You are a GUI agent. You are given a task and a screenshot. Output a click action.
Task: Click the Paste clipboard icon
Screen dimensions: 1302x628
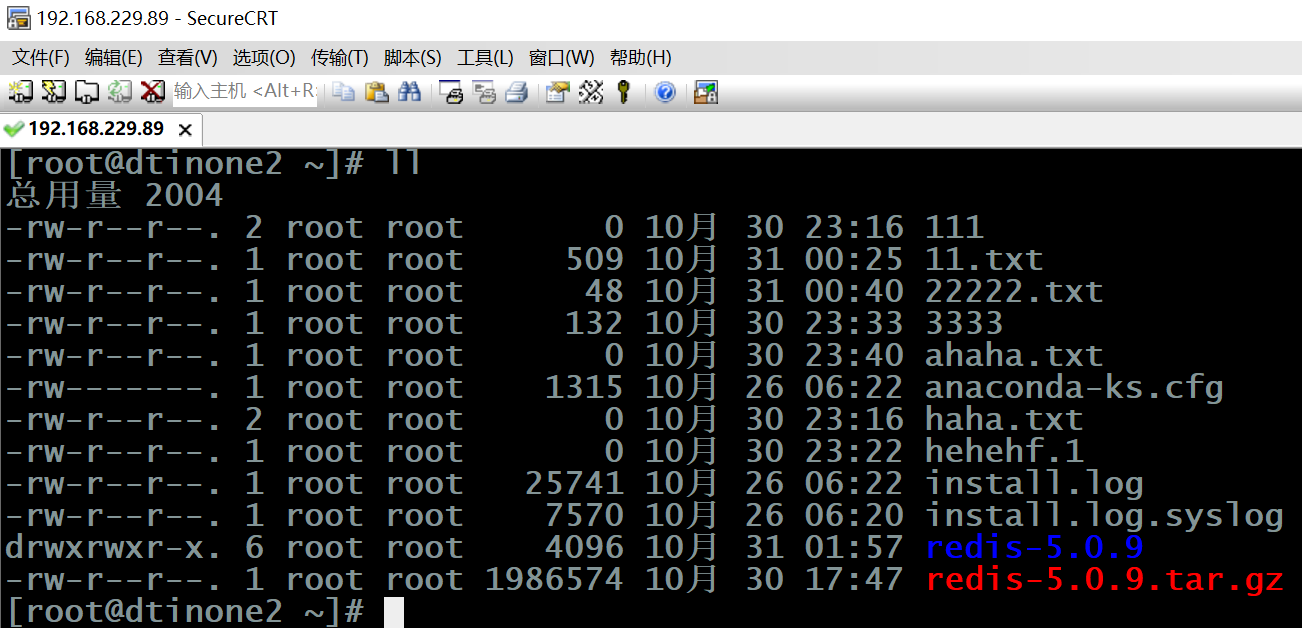tap(376, 92)
